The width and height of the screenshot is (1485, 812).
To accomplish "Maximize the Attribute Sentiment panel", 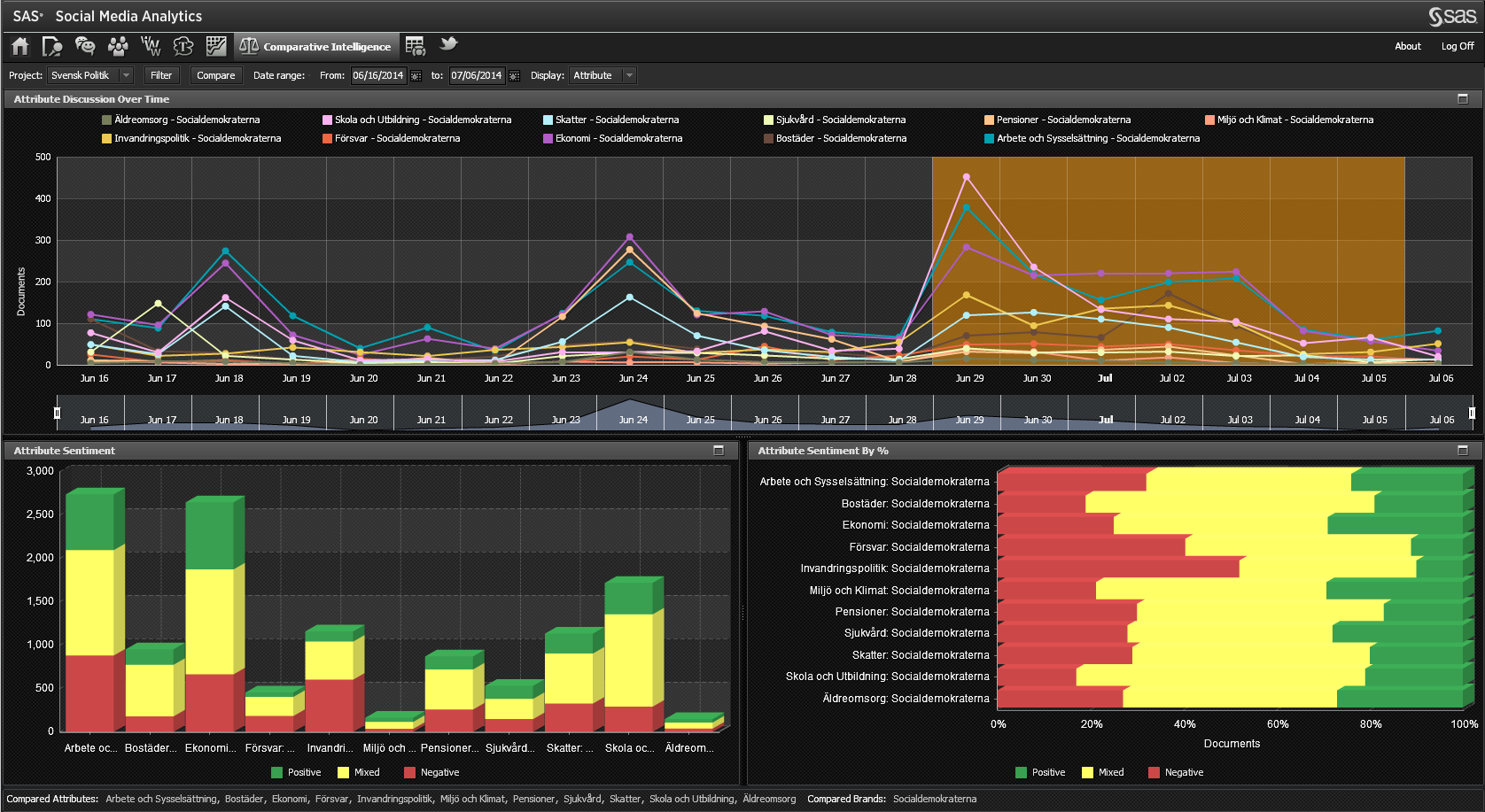I will [719, 451].
